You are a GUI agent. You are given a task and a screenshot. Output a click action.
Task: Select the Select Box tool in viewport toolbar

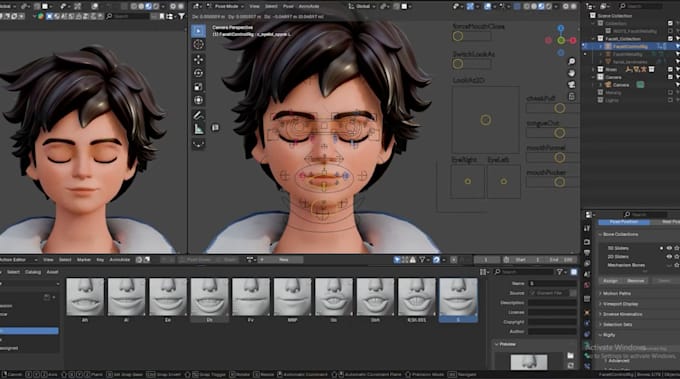(x=199, y=31)
